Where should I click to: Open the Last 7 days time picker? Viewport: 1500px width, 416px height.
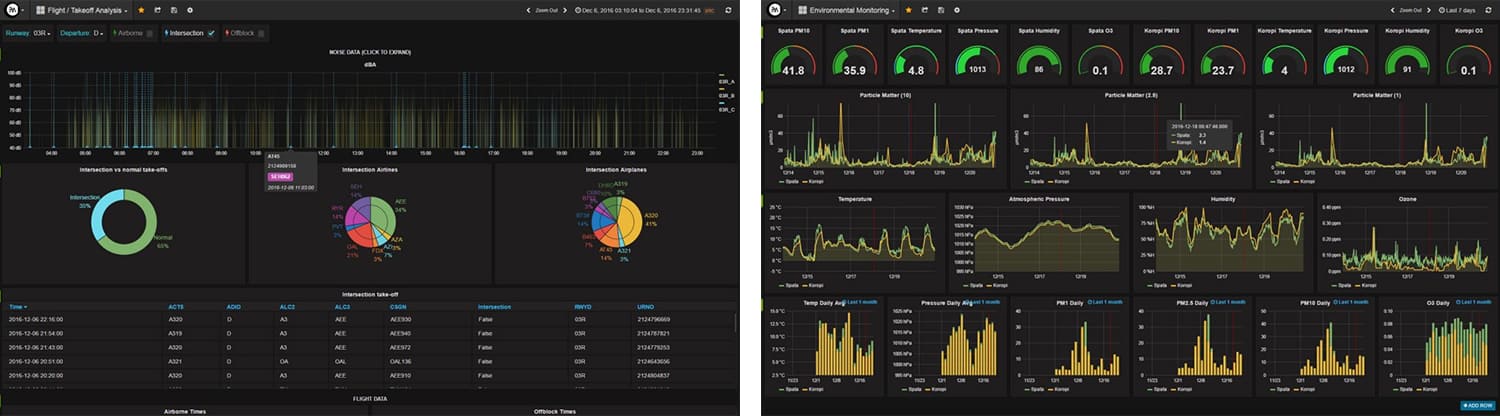(1457, 10)
